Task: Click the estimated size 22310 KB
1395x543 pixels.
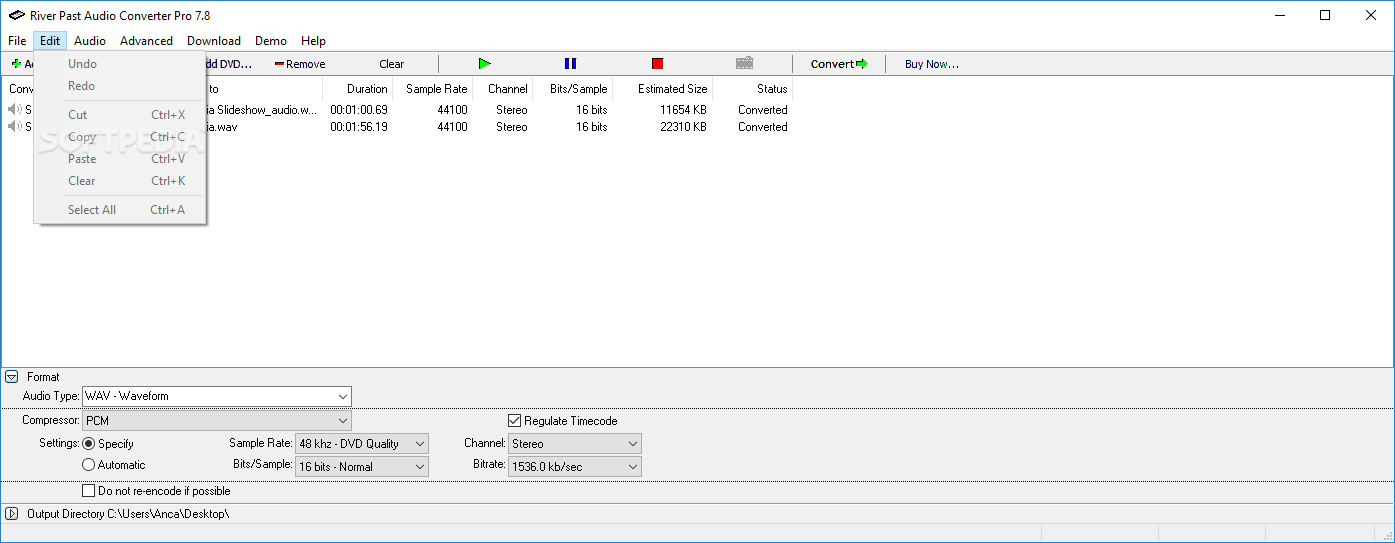Action: (683, 127)
